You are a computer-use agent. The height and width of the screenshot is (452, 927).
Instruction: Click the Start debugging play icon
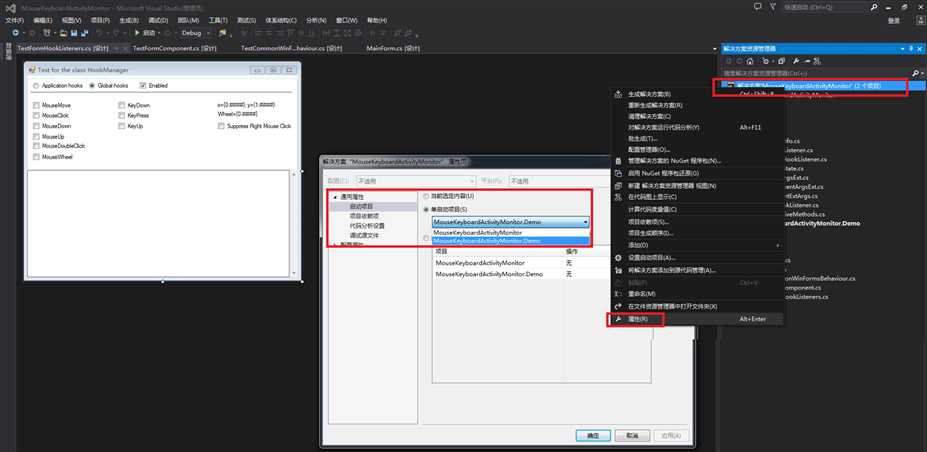tap(137, 33)
